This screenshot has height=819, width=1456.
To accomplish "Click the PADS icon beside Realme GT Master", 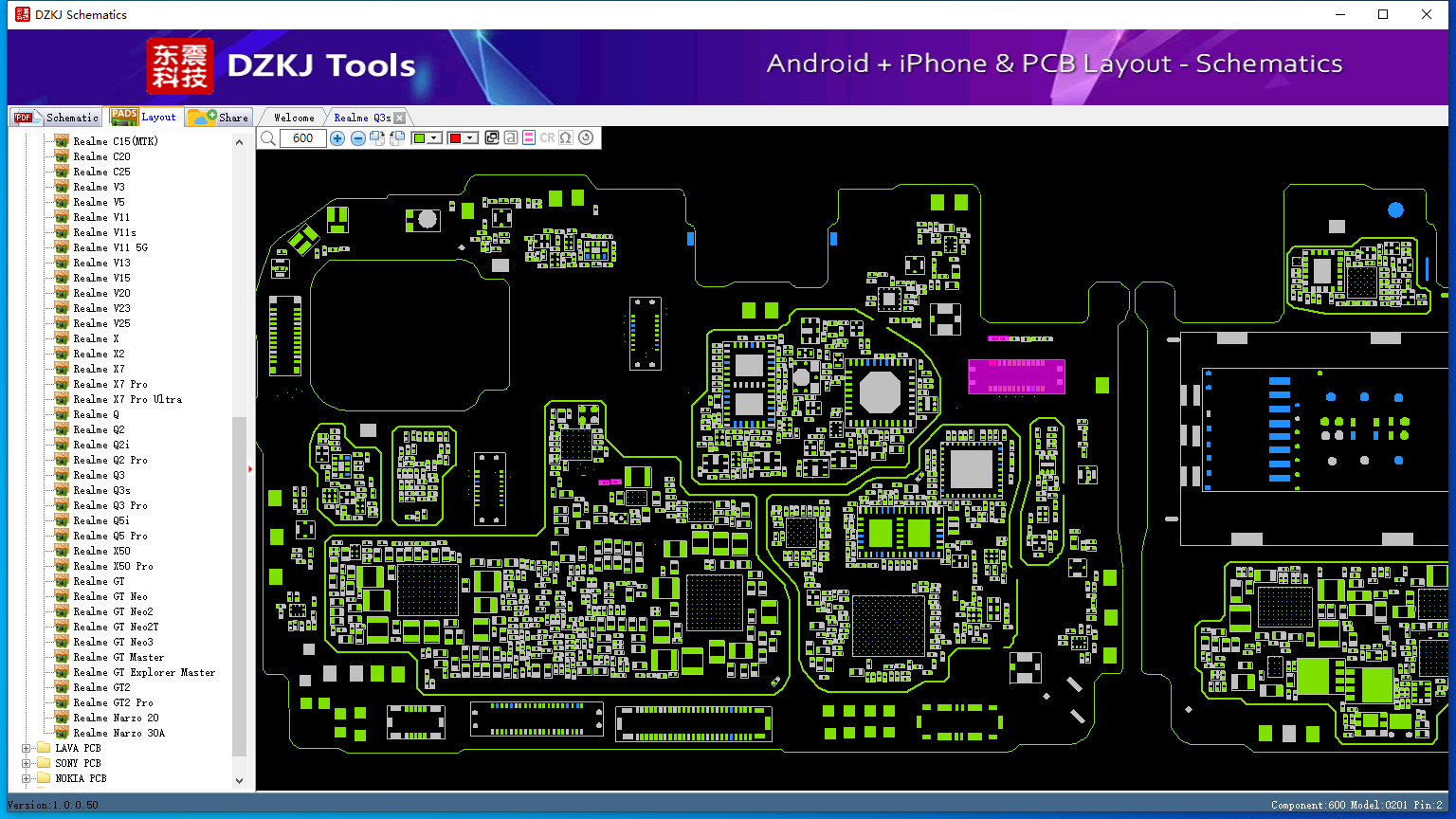I will tap(62, 657).
